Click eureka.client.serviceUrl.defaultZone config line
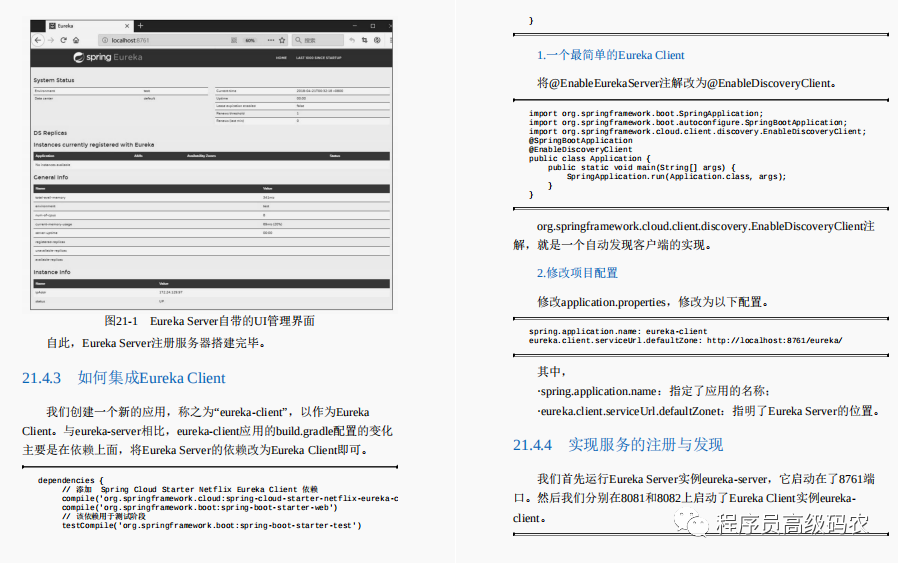898x563 pixels. pos(686,341)
